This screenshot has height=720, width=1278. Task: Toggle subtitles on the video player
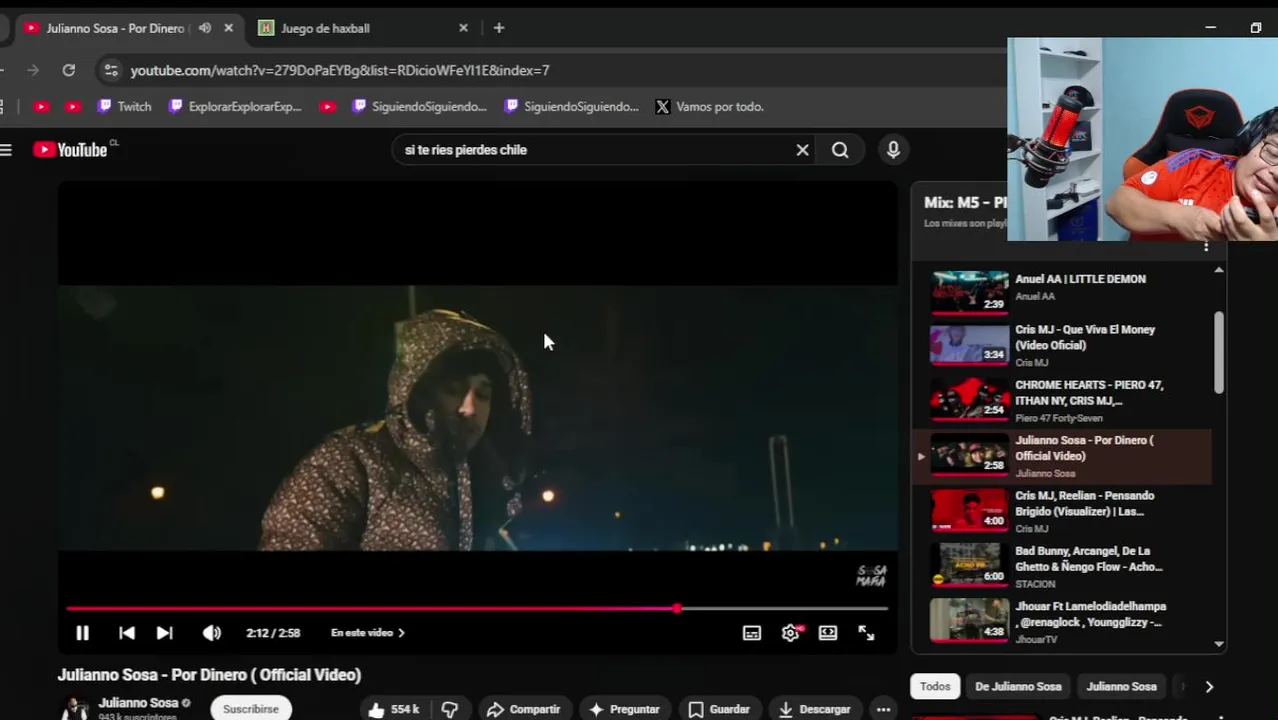pos(752,633)
